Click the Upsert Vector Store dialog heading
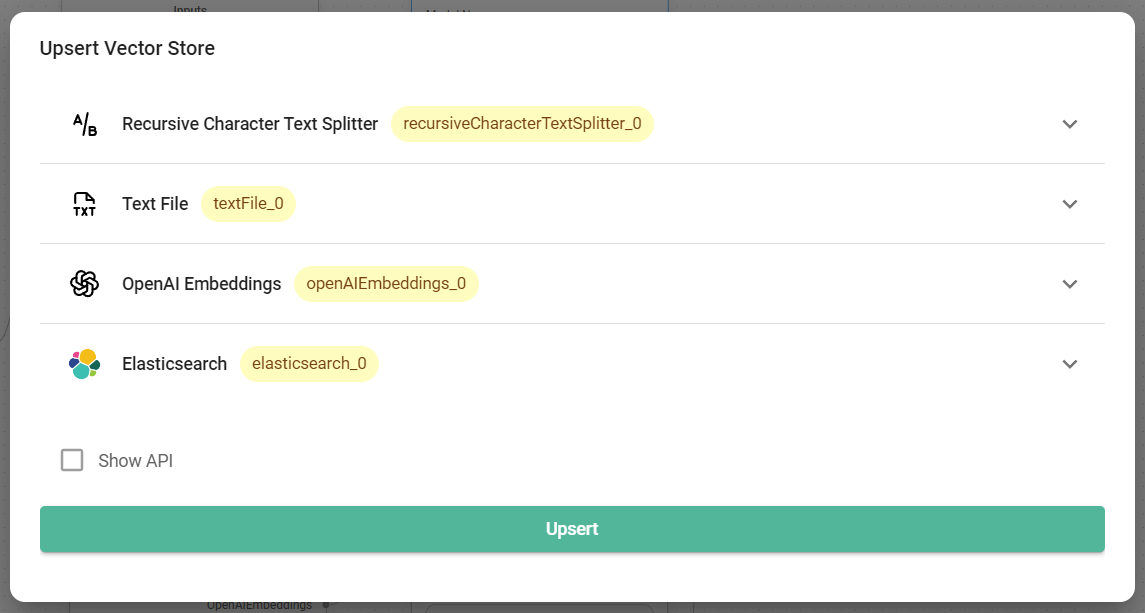The image size is (1145, 613). [127, 48]
